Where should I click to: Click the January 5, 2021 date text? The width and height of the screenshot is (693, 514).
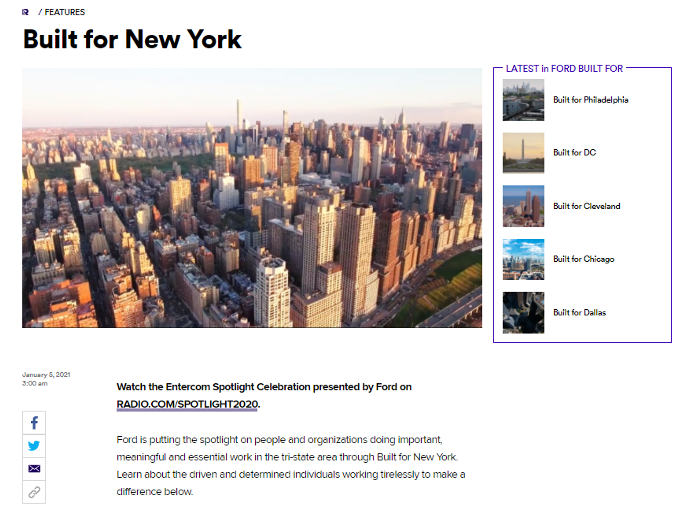[46, 375]
